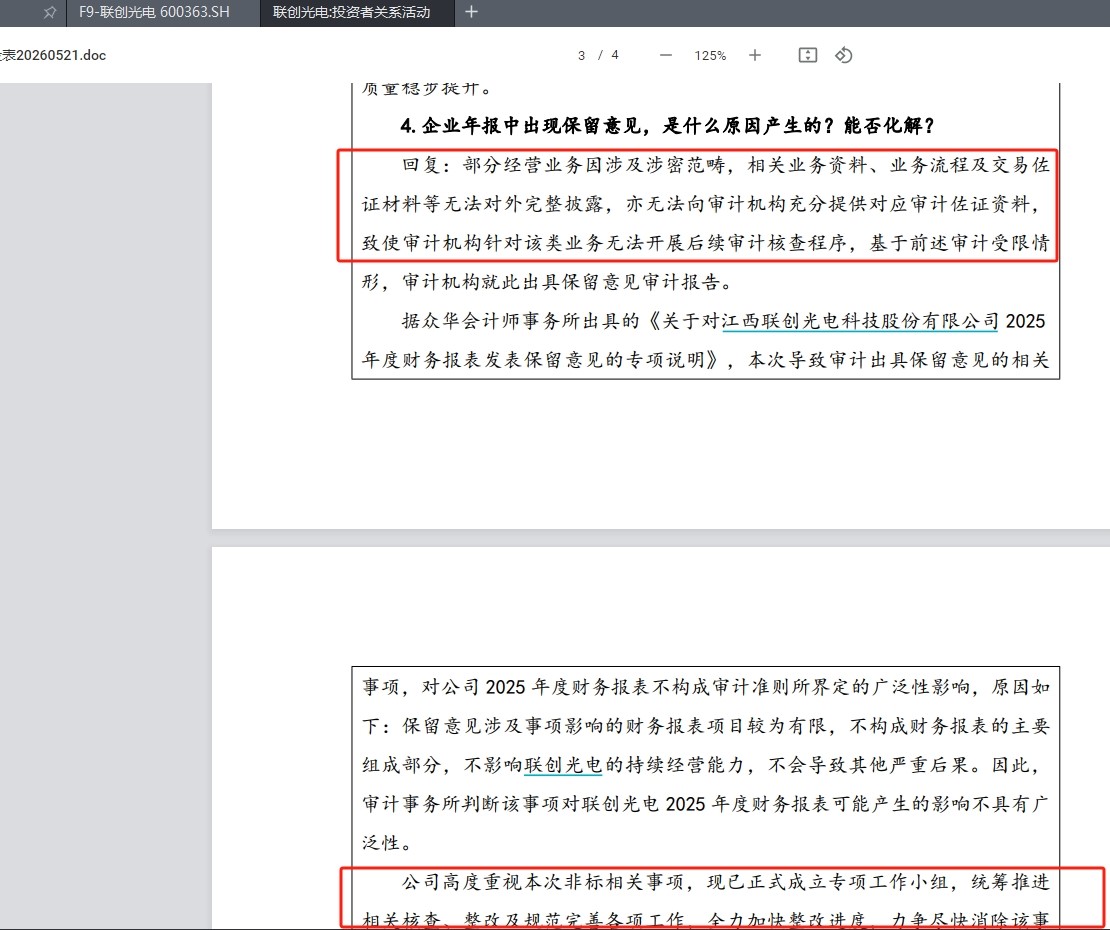The width and height of the screenshot is (1110, 930).
Task: Click the line starting 审计事务所判断该事项
Action: click(x=706, y=804)
